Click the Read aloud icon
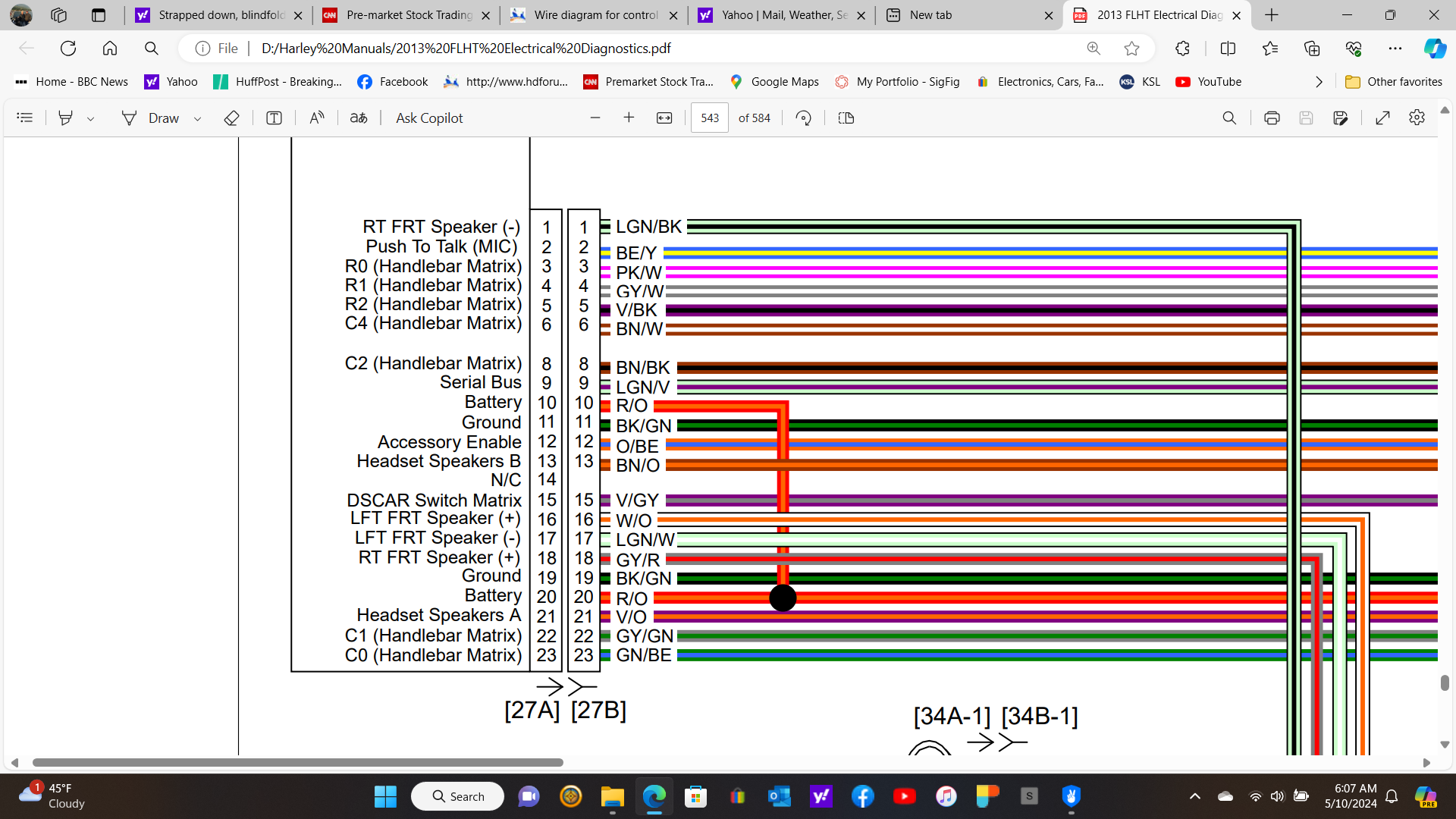1456x819 pixels. (x=317, y=118)
